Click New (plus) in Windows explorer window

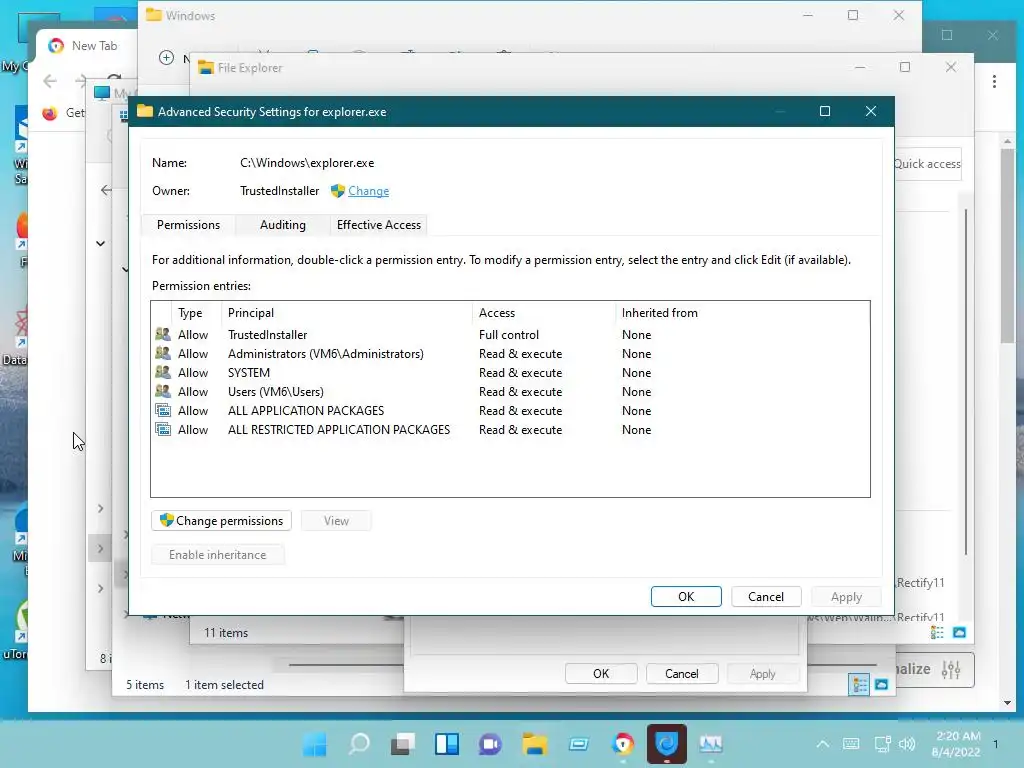(x=167, y=57)
